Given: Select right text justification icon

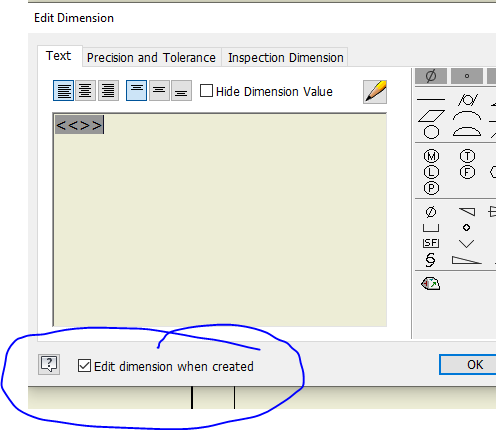Looking at the screenshot, I should (108, 90).
